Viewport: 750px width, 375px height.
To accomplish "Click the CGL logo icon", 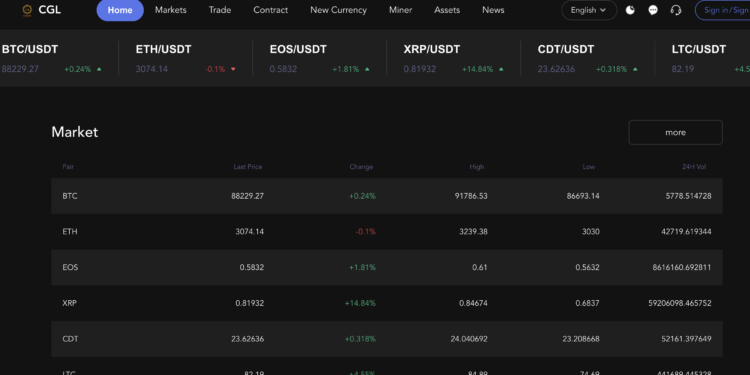I will click(27, 10).
